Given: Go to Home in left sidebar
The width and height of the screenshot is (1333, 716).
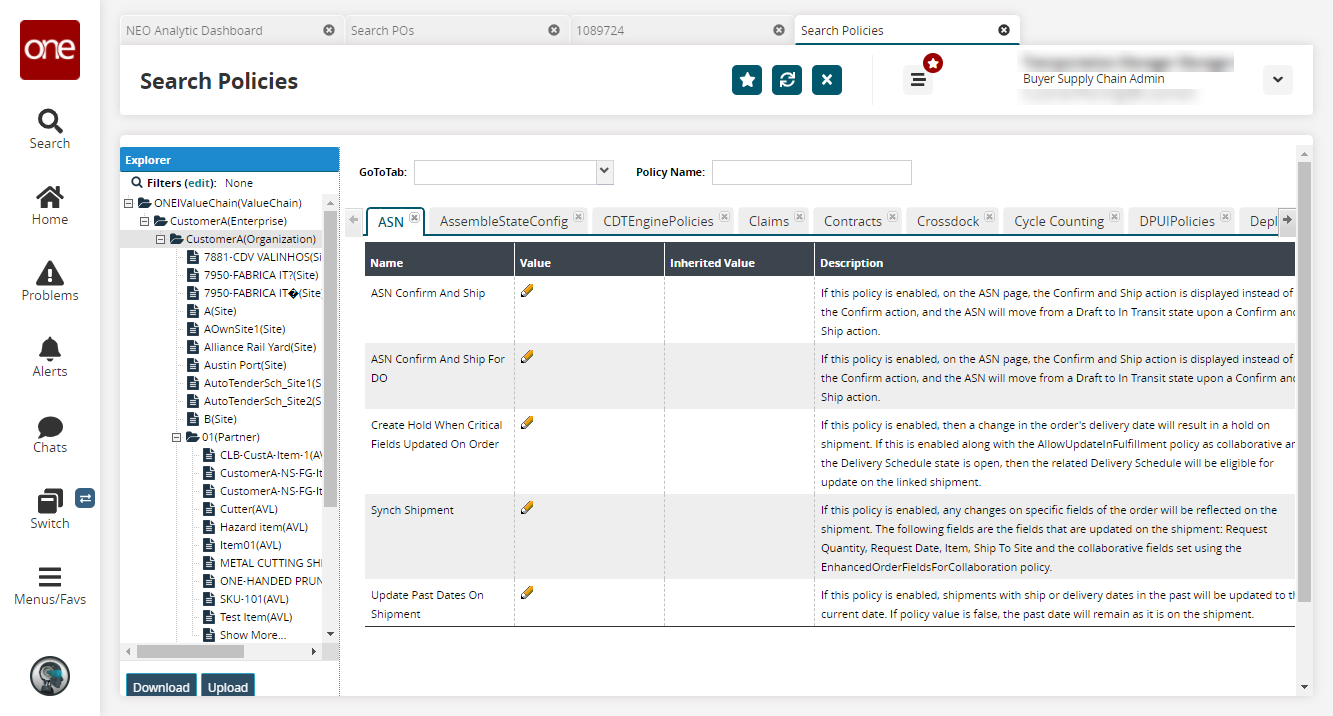Looking at the screenshot, I should click(49, 205).
